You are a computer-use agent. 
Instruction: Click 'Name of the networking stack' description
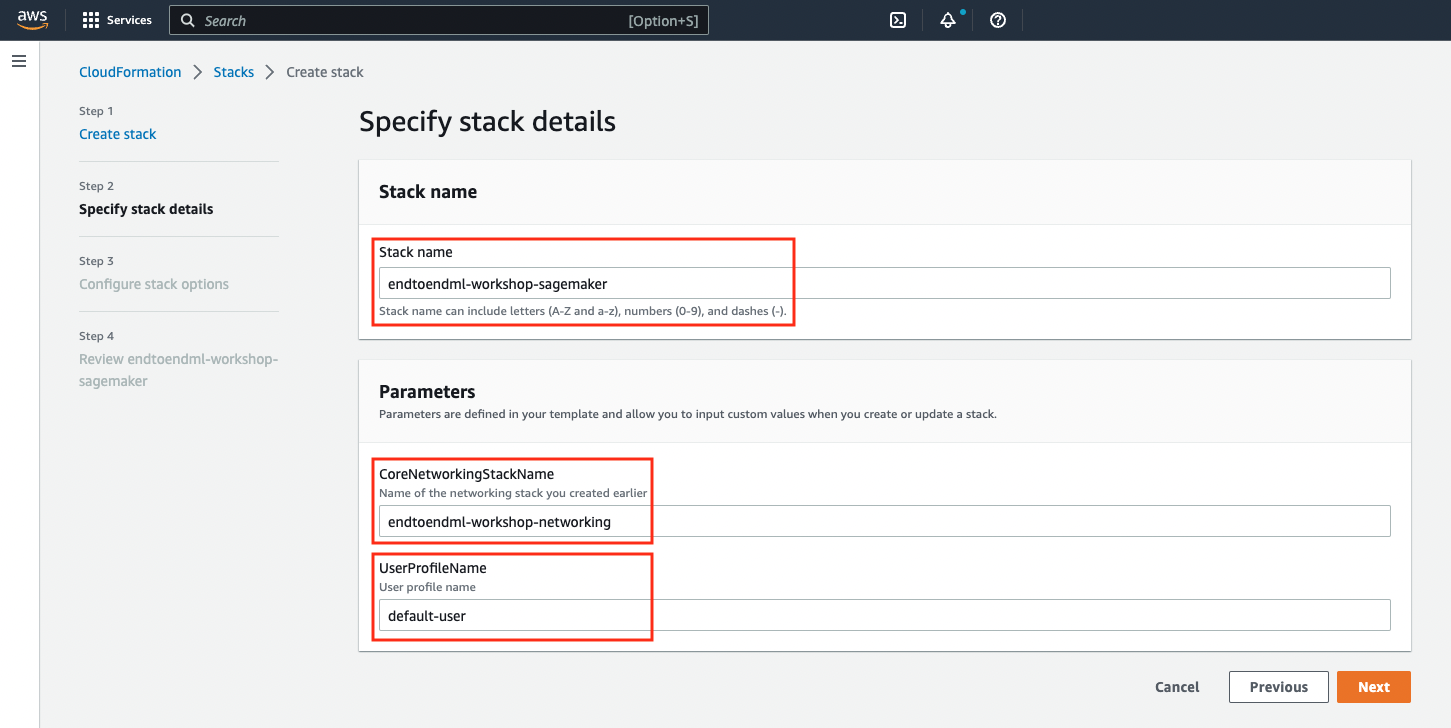tap(513, 493)
